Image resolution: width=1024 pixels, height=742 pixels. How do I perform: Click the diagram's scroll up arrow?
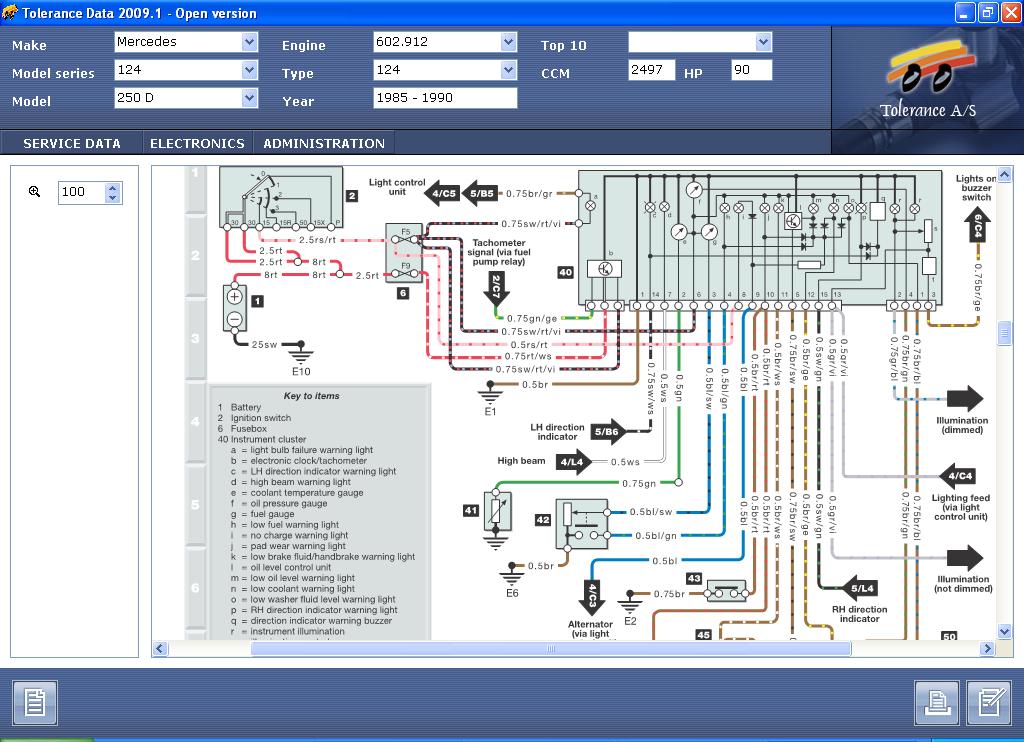(1004, 174)
